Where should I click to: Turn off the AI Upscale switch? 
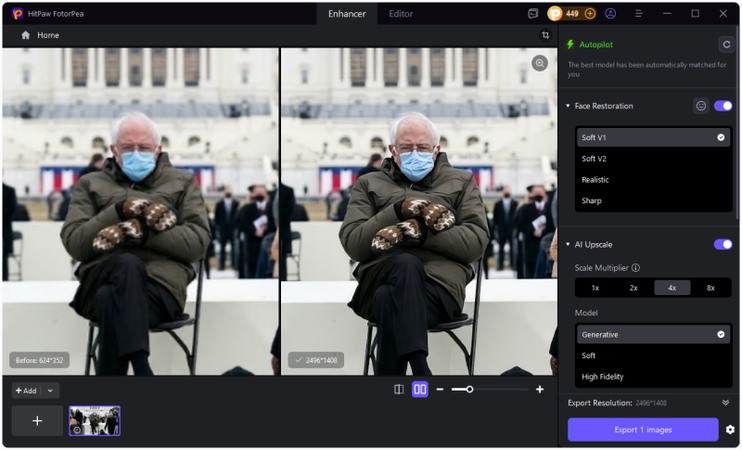(723, 245)
